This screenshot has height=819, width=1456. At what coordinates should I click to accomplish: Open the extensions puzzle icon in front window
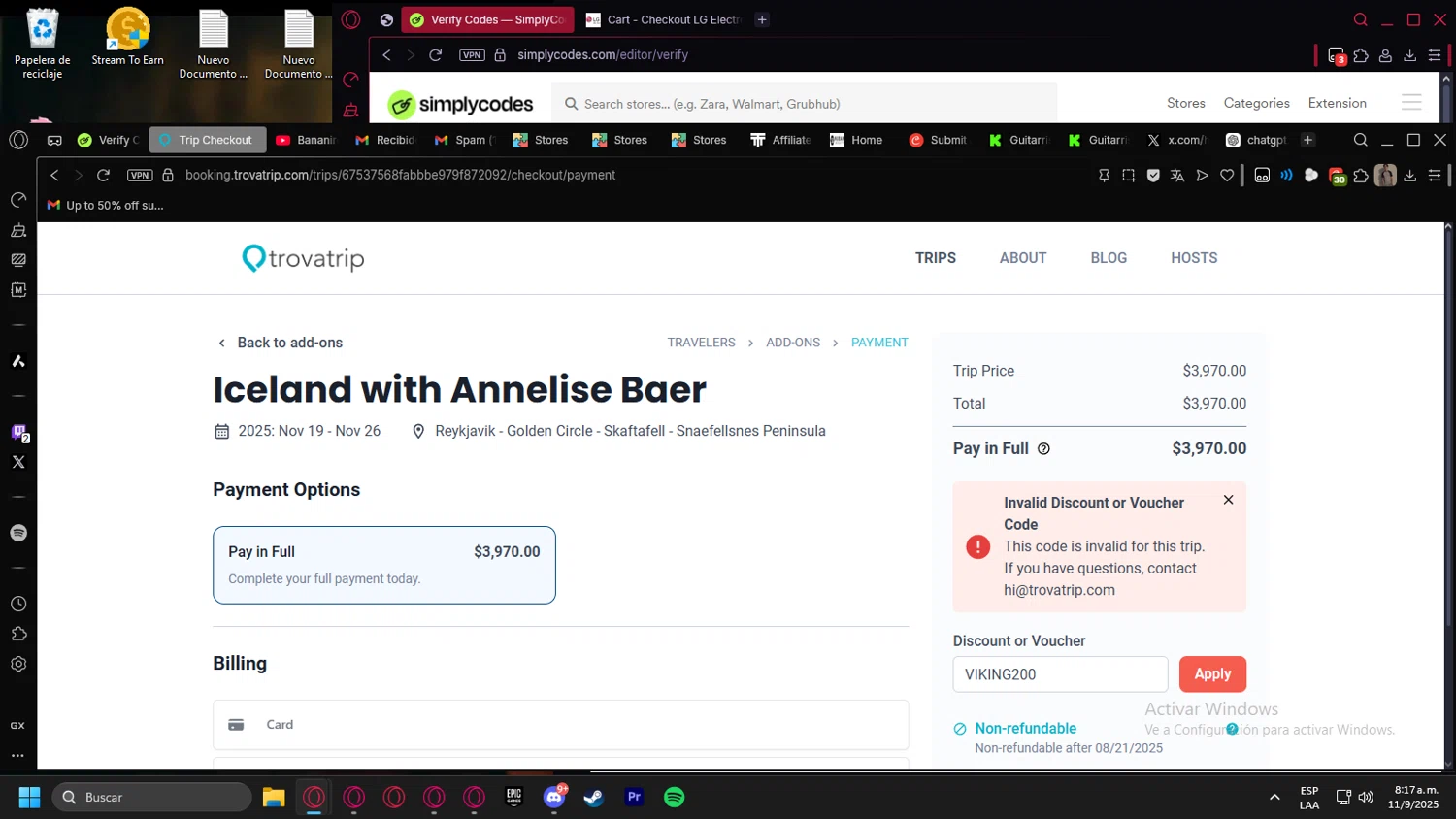1361,176
